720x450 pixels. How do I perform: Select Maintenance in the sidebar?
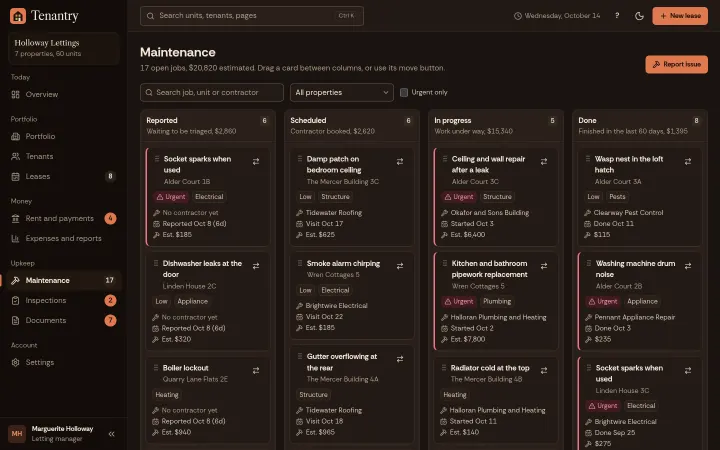pos(62,281)
